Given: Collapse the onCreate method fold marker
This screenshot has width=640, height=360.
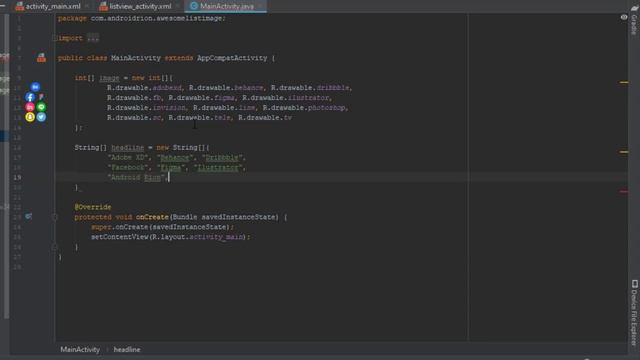Looking at the screenshot, I should (x=54, y=217).
